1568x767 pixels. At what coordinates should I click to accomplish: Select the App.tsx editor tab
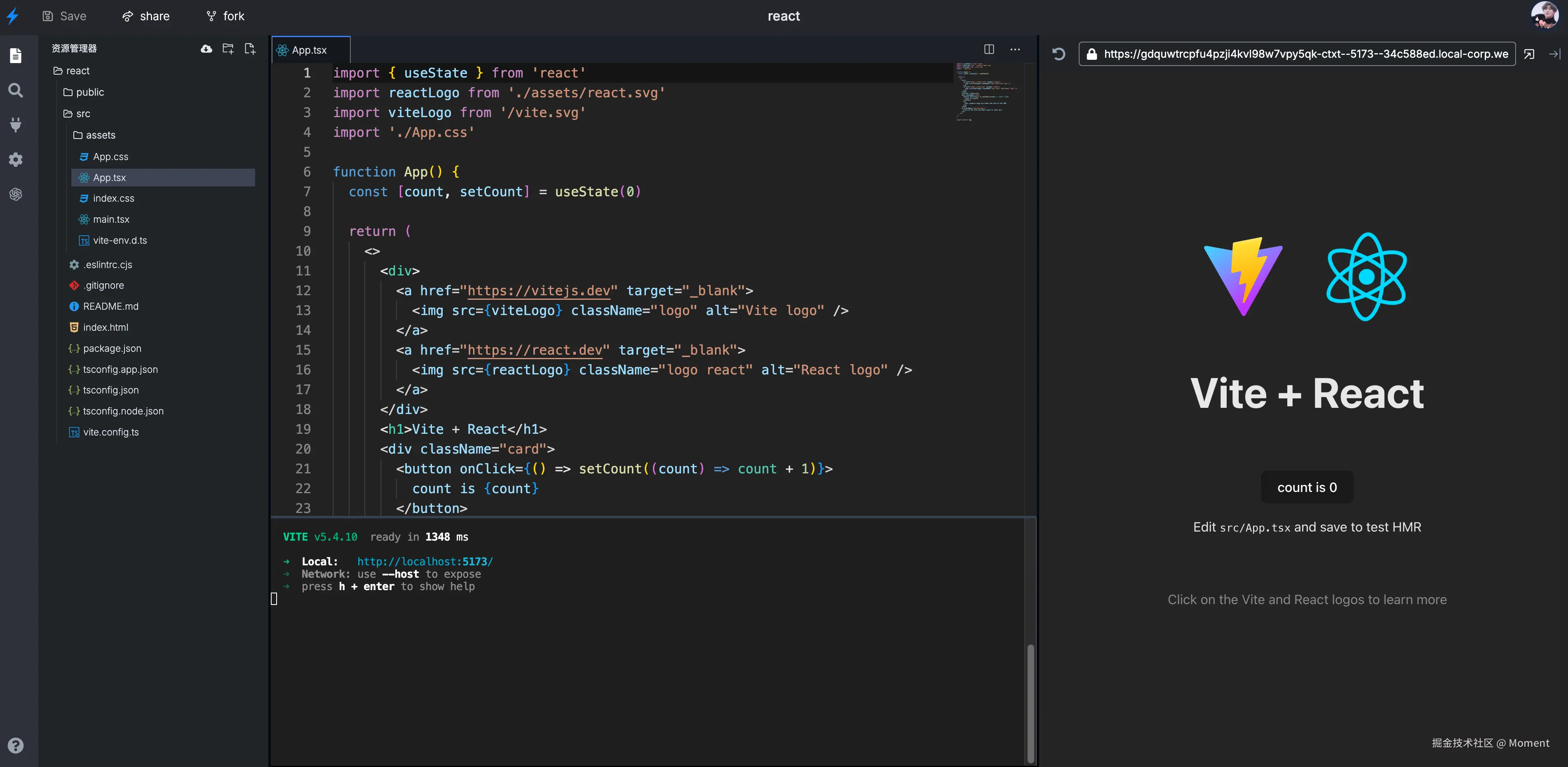tap(311, 50)
